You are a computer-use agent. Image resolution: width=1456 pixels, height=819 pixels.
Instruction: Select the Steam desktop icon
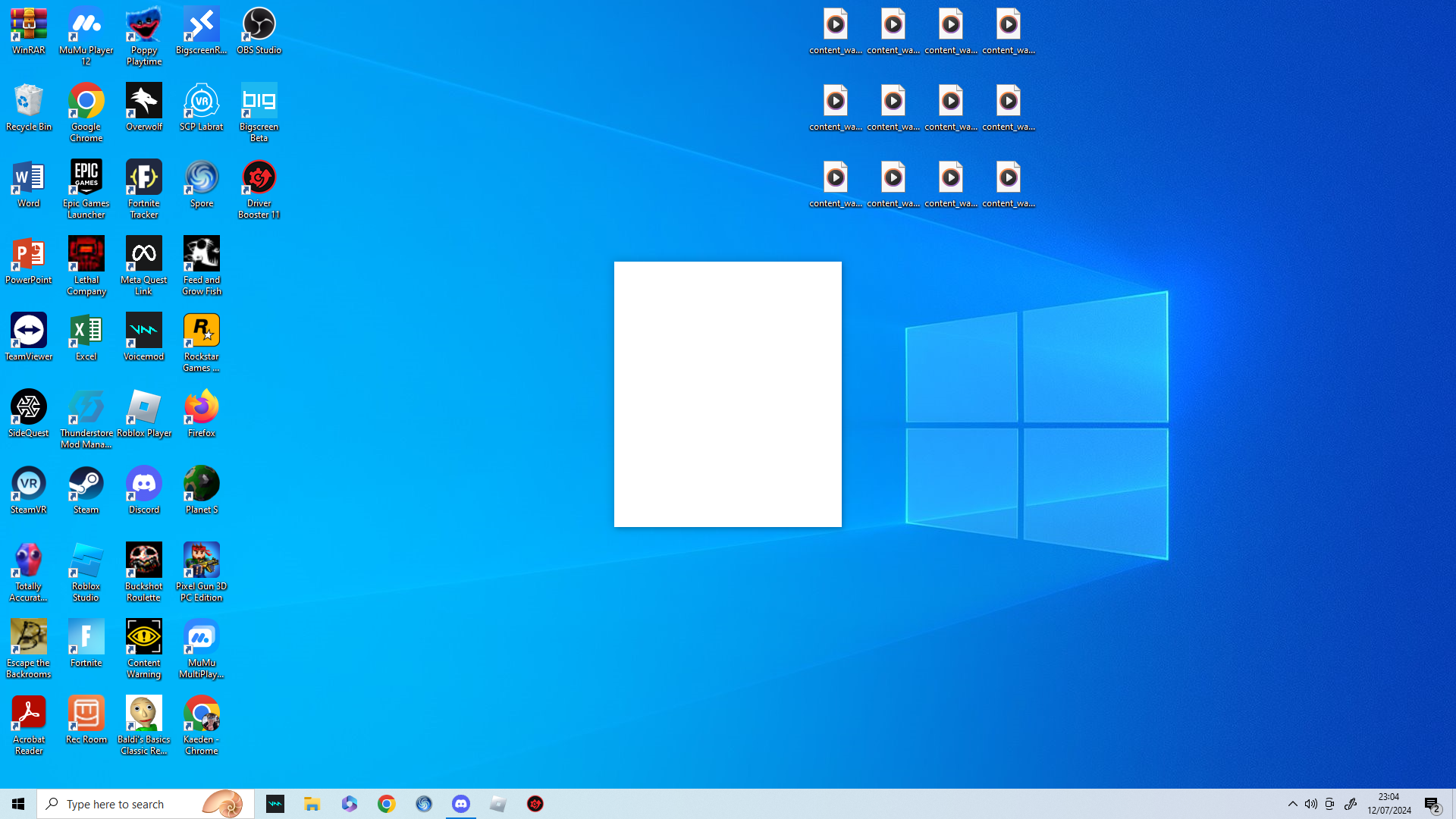pyautogui.click(x=86, y=490)
